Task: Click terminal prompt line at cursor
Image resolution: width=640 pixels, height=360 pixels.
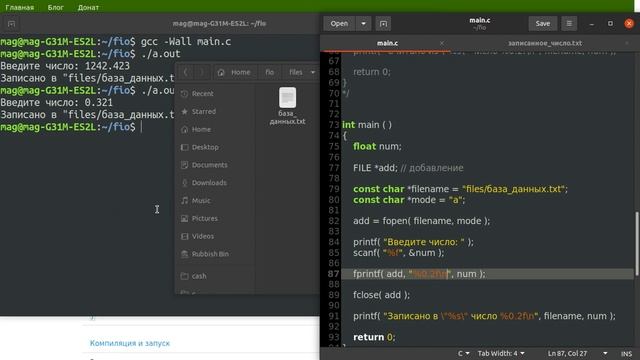Action: click(71, 127)
